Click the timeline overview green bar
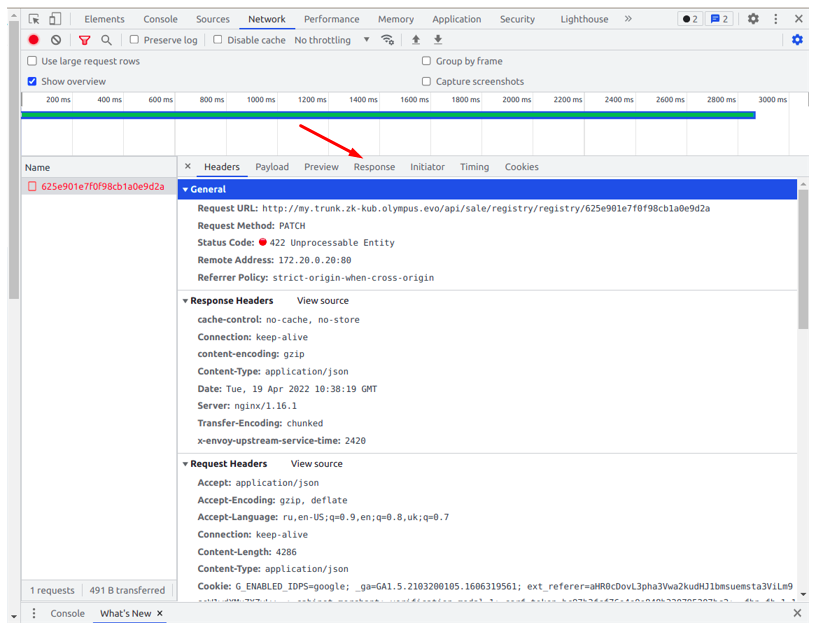 tap(388, 115)
